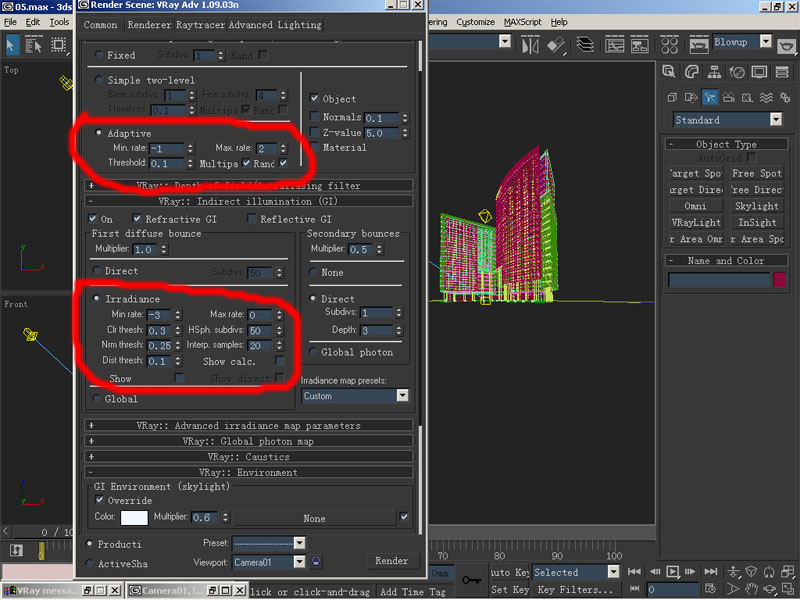Switch to the Modify command panel
The height and width of the screenshot is (600, 800).
pyautogui.click(x=691, y=72)
